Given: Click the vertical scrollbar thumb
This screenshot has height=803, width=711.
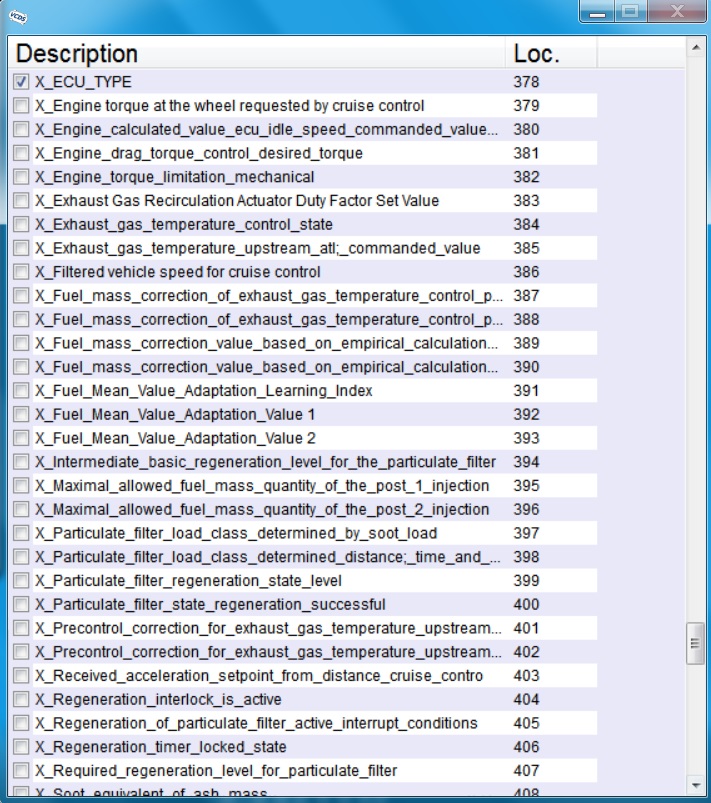Looking at the screenshot, I should (x=695, y=643).
